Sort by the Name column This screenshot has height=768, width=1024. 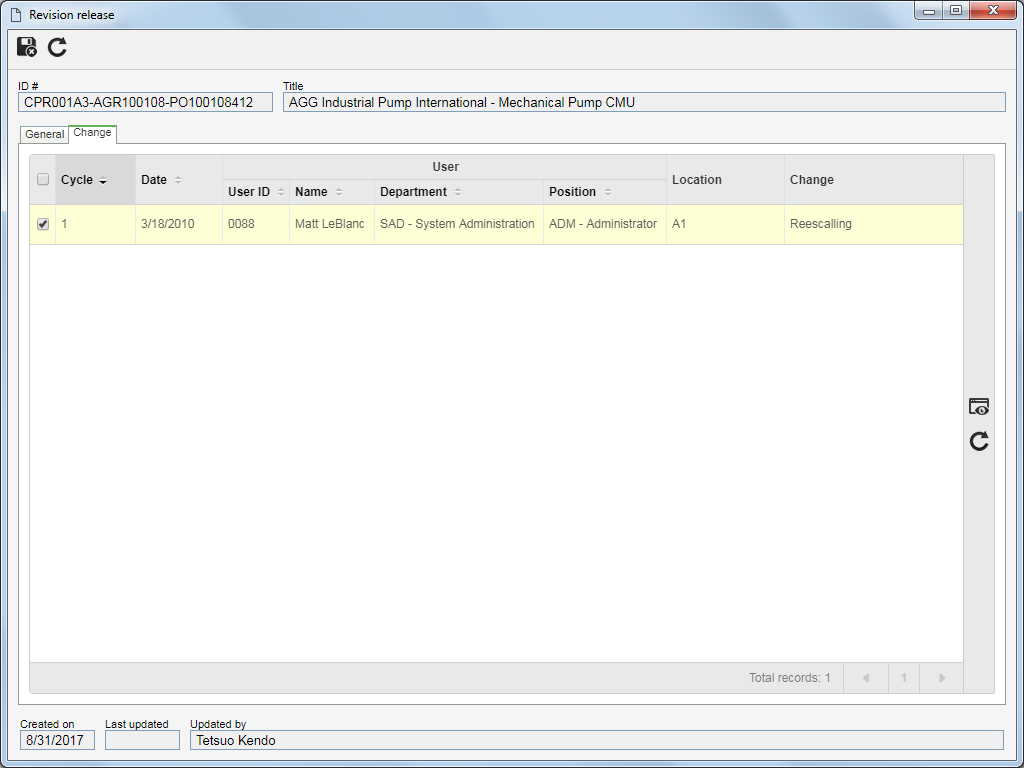[332, 192]
